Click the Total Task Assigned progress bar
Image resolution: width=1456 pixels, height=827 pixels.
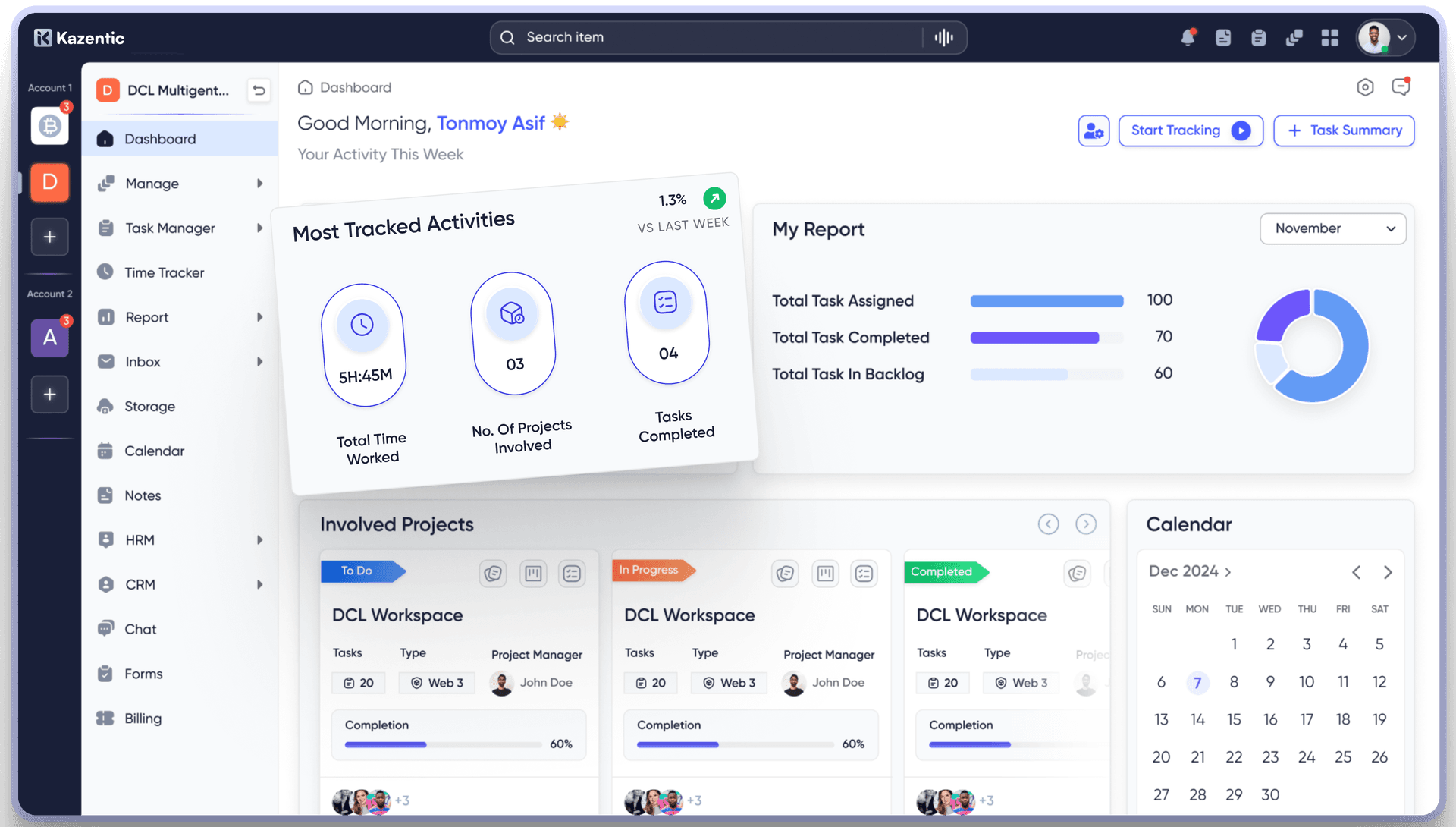coord(1046,301)
